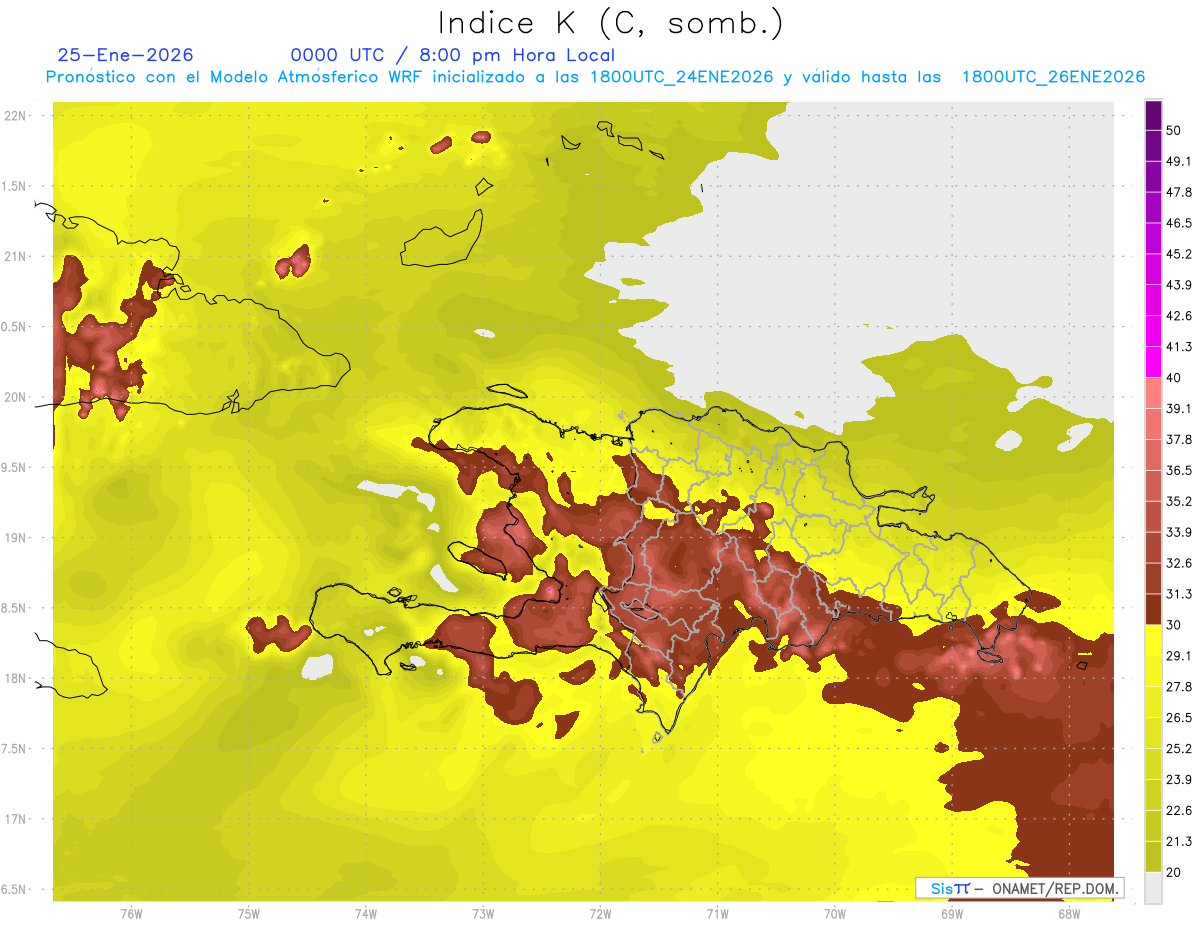Click the colorbar value "50"
This screenshot has height=927, width=1200.
(x=1174, y=130)
